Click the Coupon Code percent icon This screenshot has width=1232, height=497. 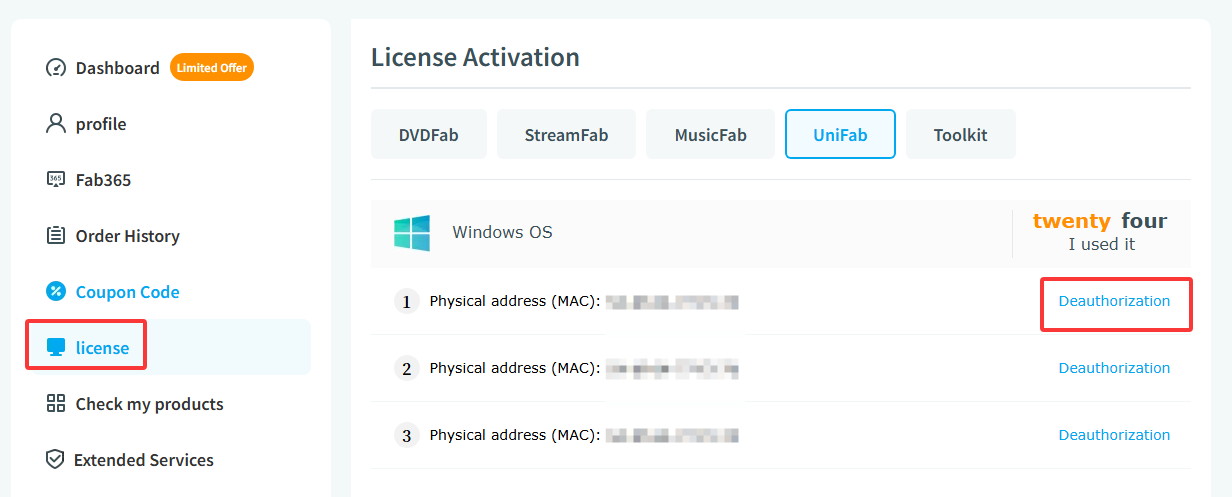point(56,292)
